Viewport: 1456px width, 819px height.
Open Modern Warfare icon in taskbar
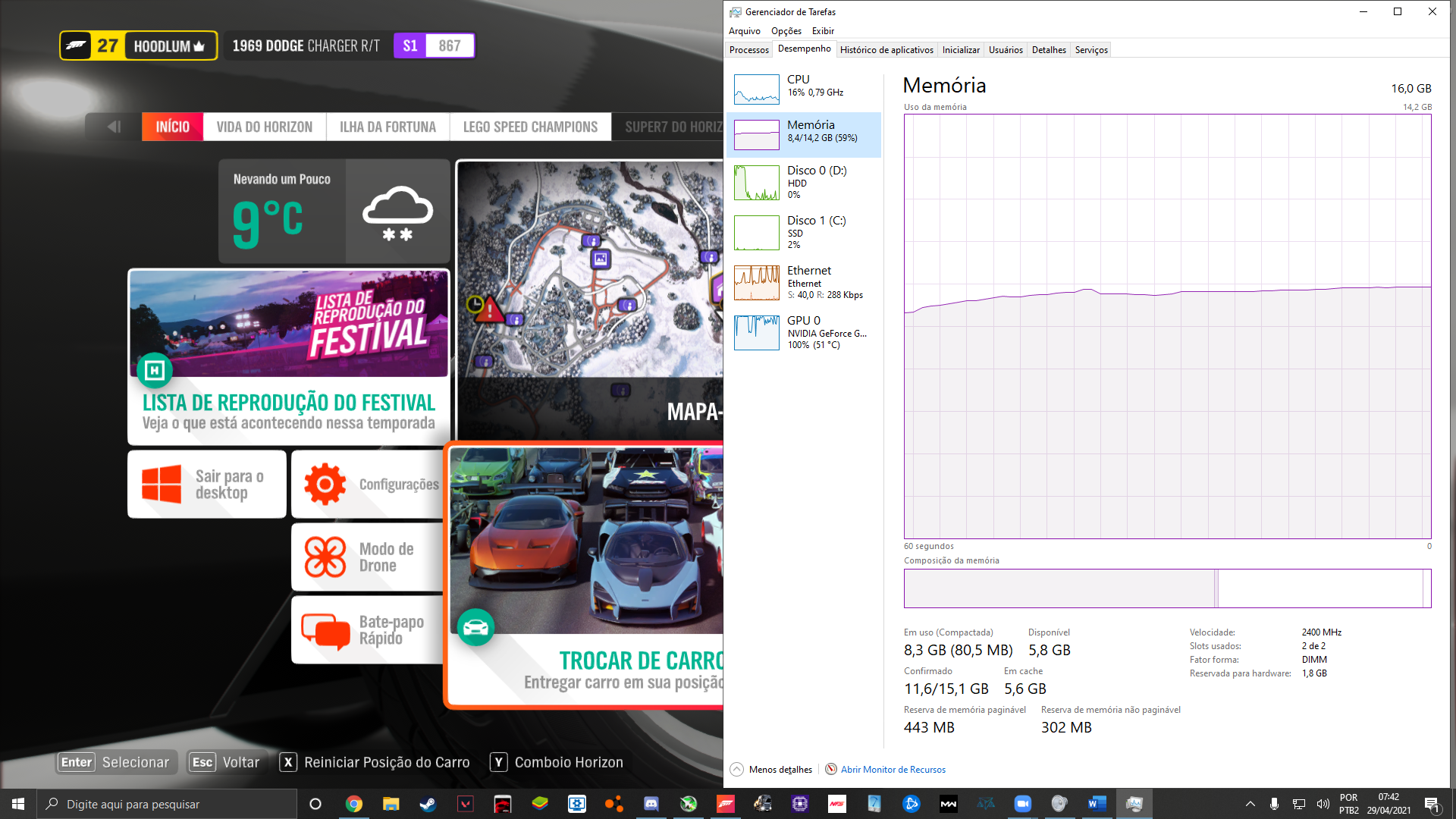[x=949, y=804]
